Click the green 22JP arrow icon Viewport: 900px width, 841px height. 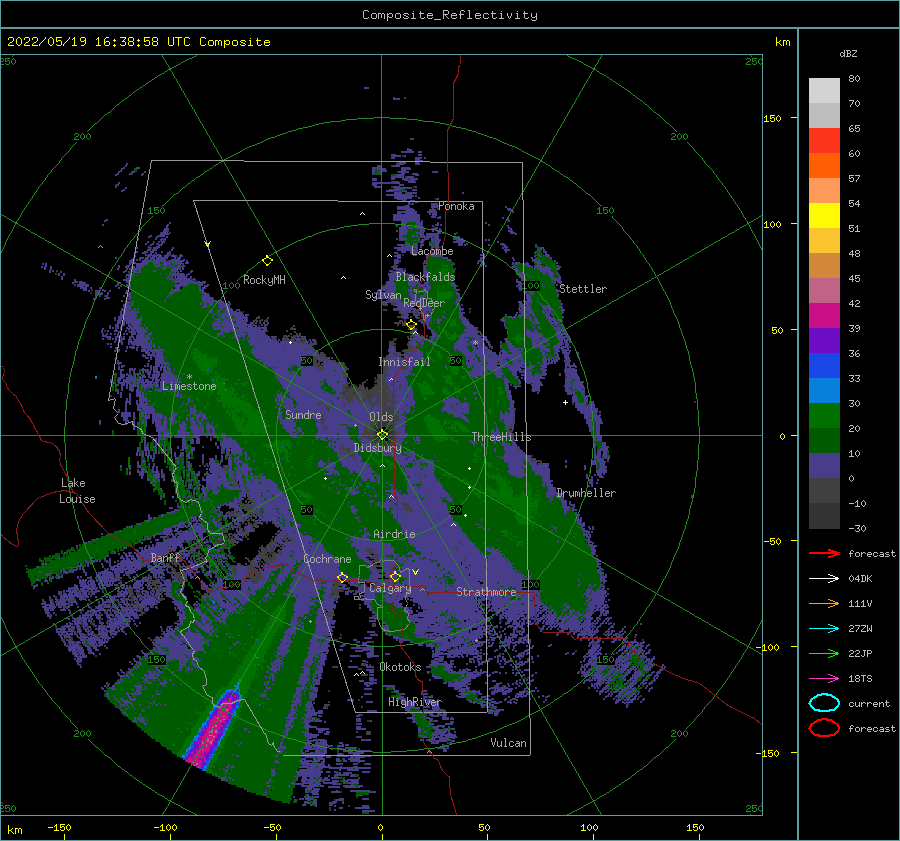pyautogui.click(x=824, y=653)
